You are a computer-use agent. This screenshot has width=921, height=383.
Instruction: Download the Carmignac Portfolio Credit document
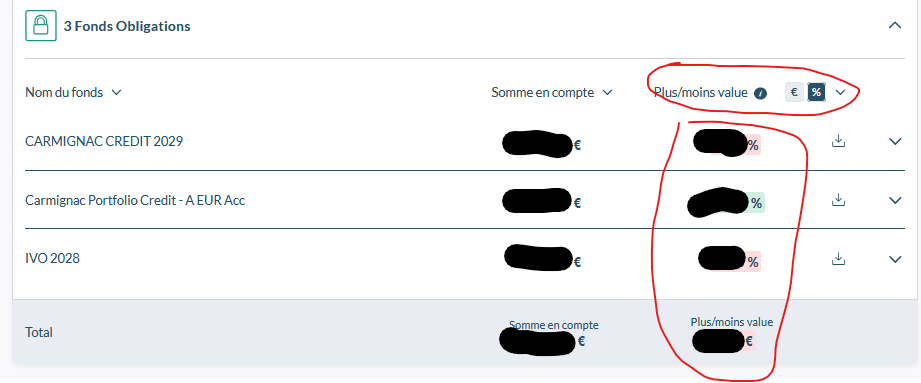(839, 200)
